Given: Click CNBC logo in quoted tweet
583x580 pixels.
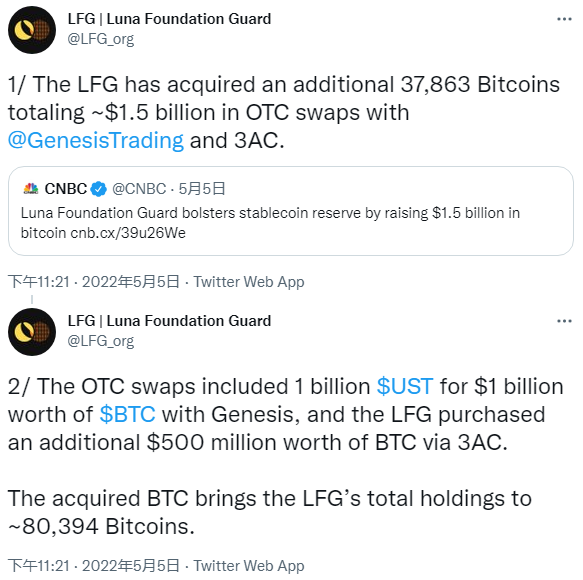Looking at the screenshot, I should coord(30,189).
